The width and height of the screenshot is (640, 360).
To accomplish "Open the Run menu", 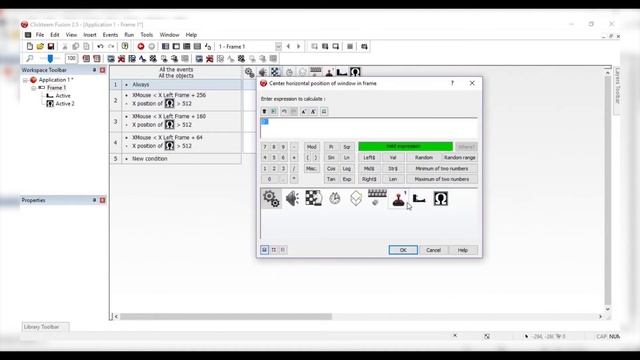I will tap(129, 35).
